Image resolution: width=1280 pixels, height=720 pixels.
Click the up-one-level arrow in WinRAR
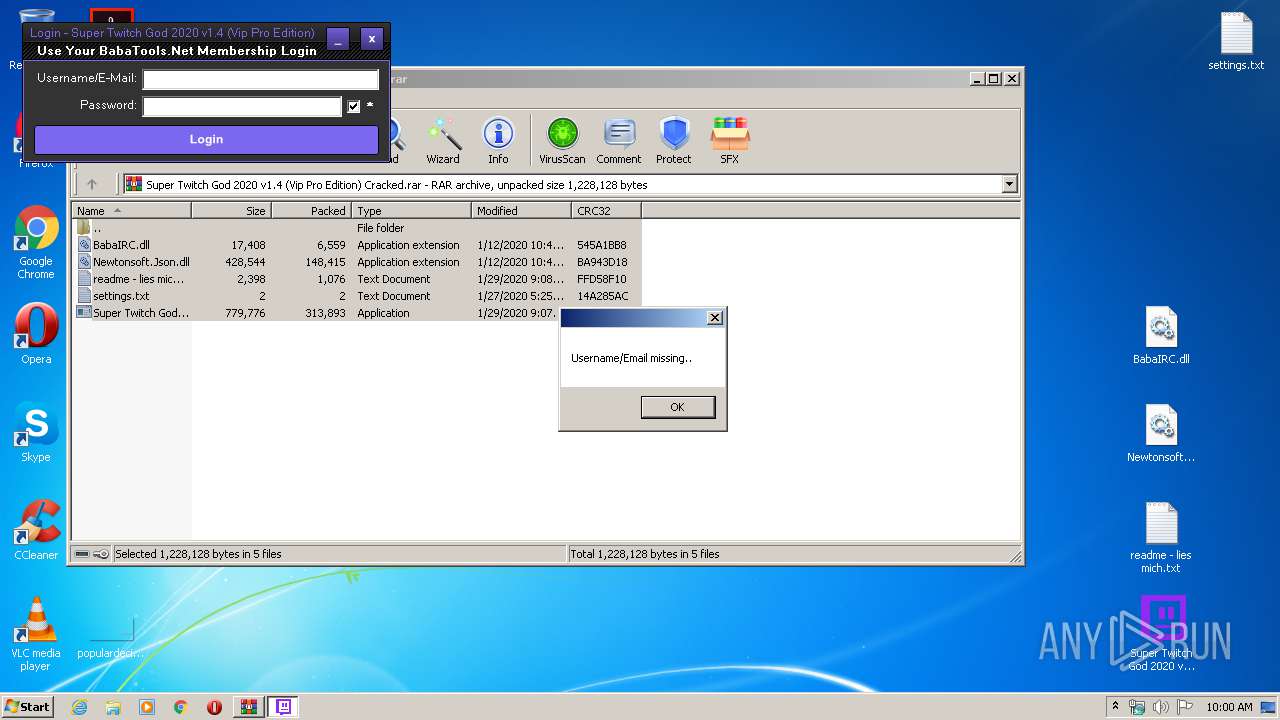[92, 184]
